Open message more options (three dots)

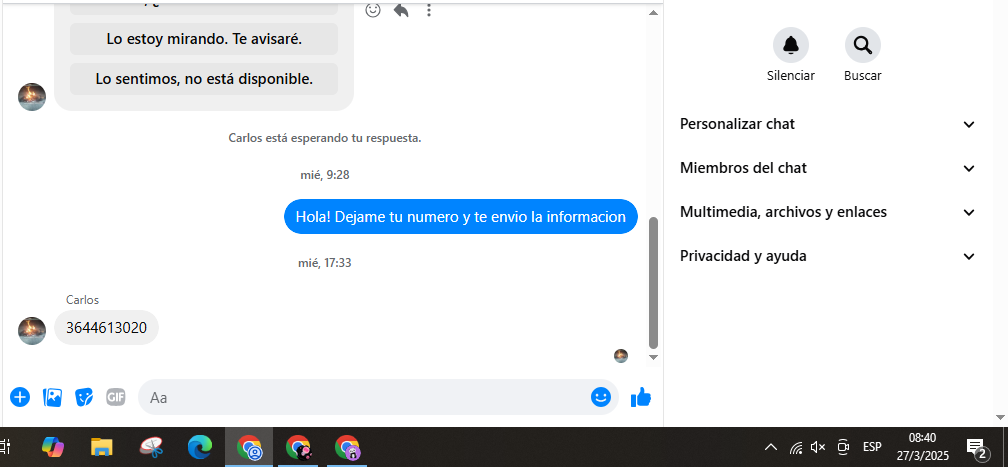click(x=429, y=10)
